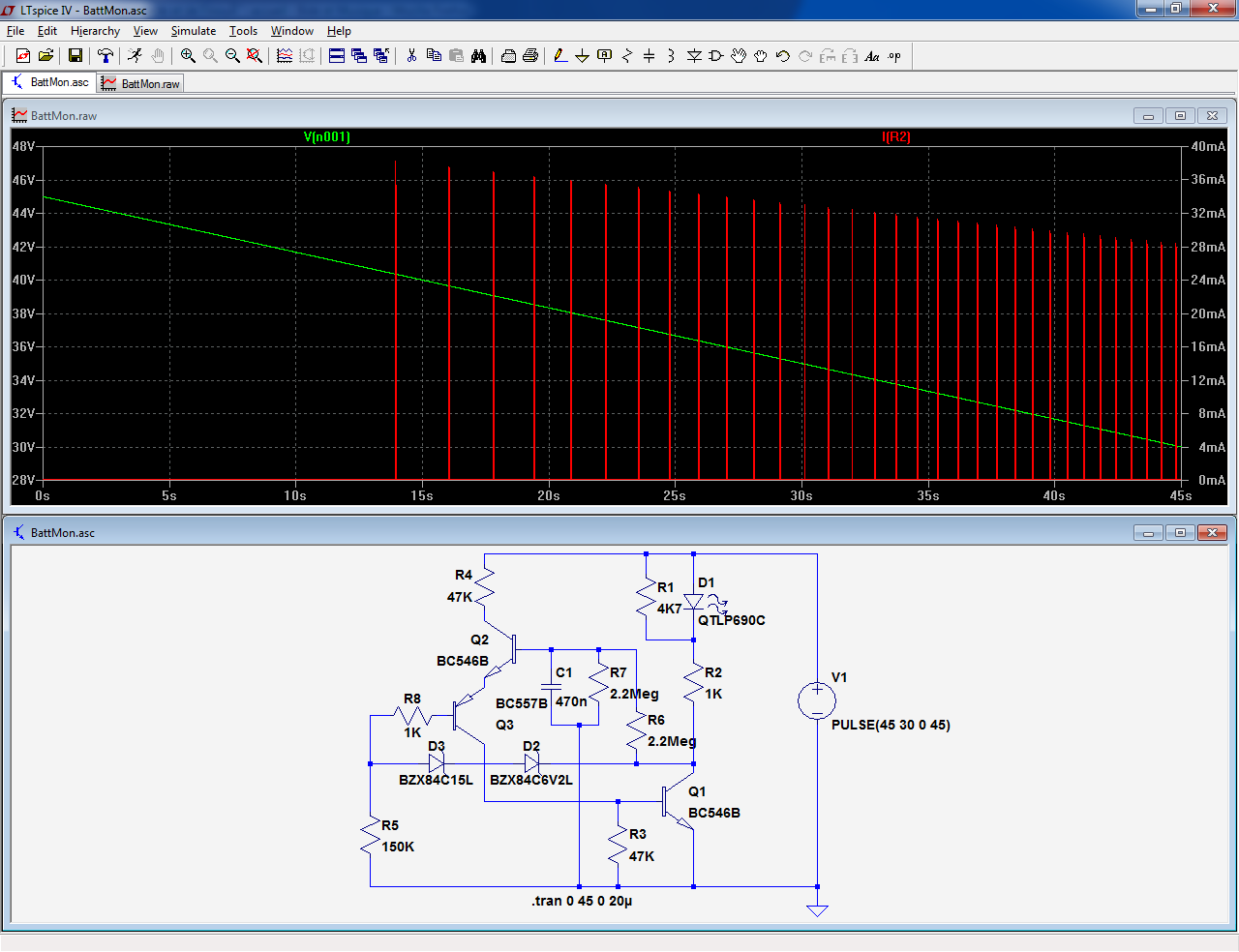Select the Inductor placement tool
Screen dimensions: 1239x952
tap(672, 56)
